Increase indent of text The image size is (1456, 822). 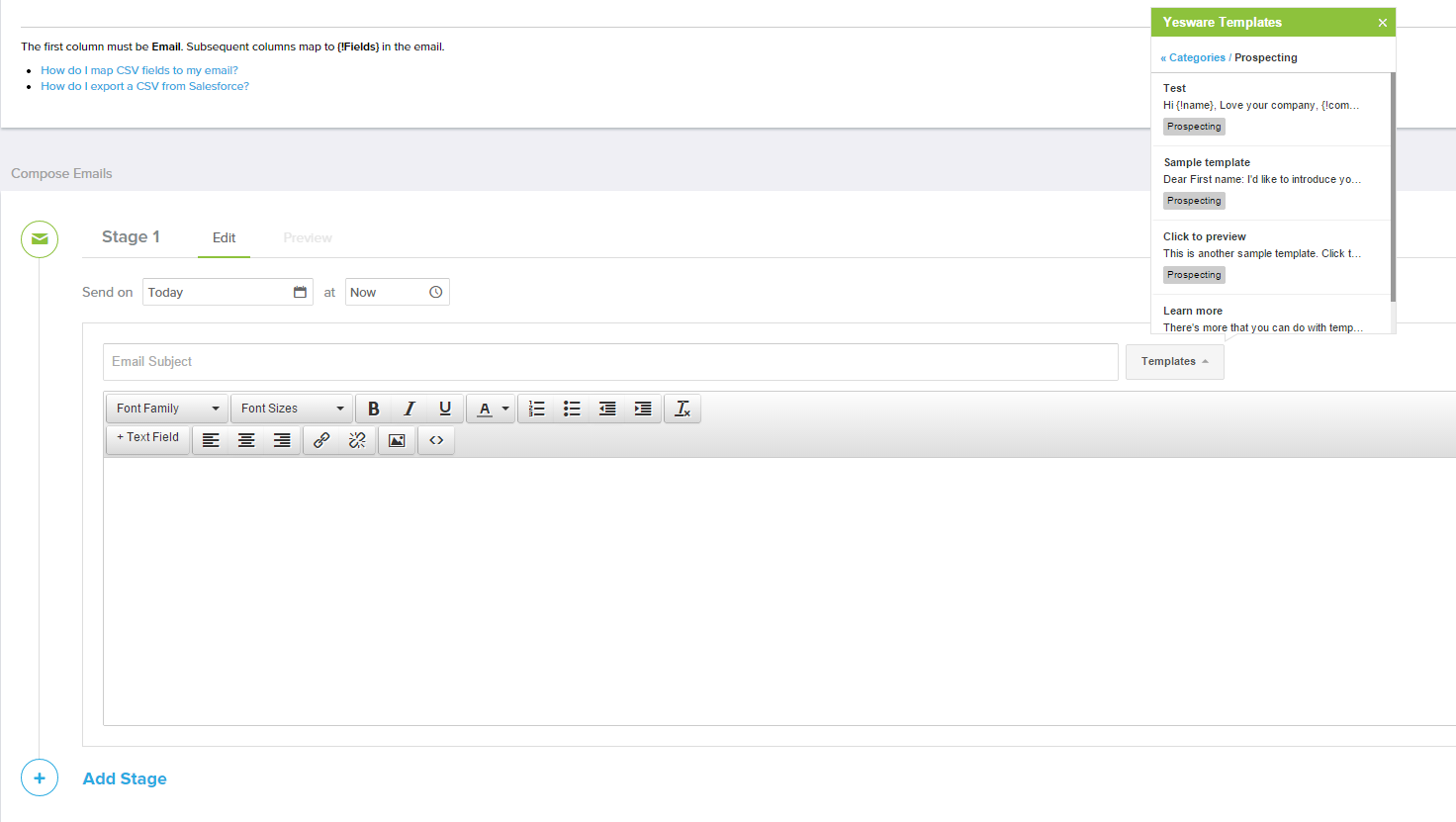coord(643,409)
